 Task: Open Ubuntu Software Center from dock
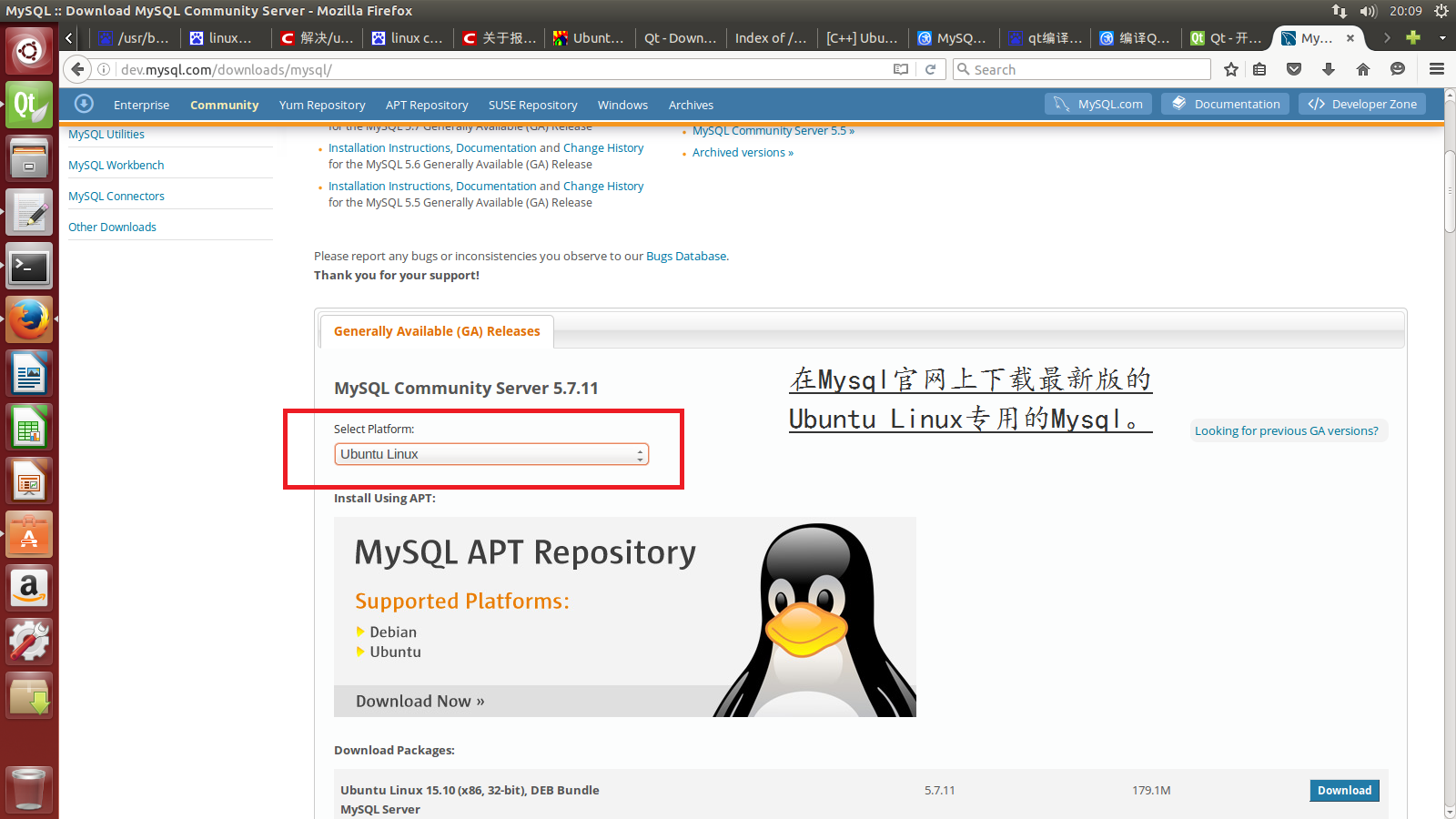(29, 535)
